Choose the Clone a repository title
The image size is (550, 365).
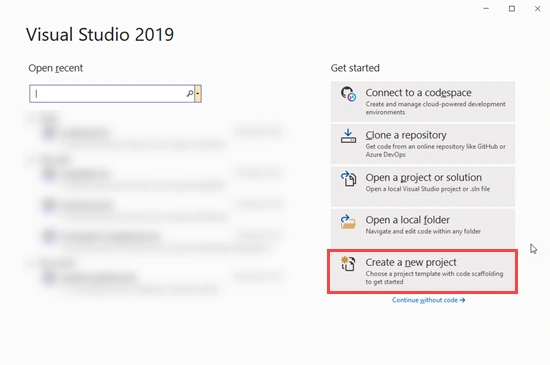(406, 135)
